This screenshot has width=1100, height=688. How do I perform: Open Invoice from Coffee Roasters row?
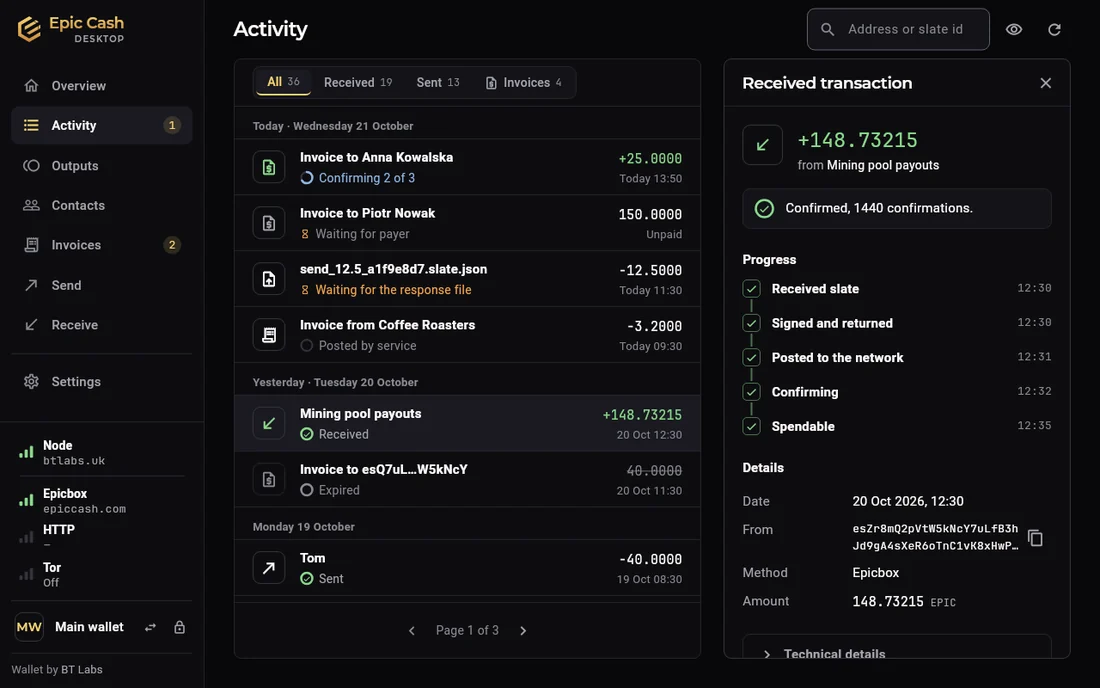[x=467, y=335]
